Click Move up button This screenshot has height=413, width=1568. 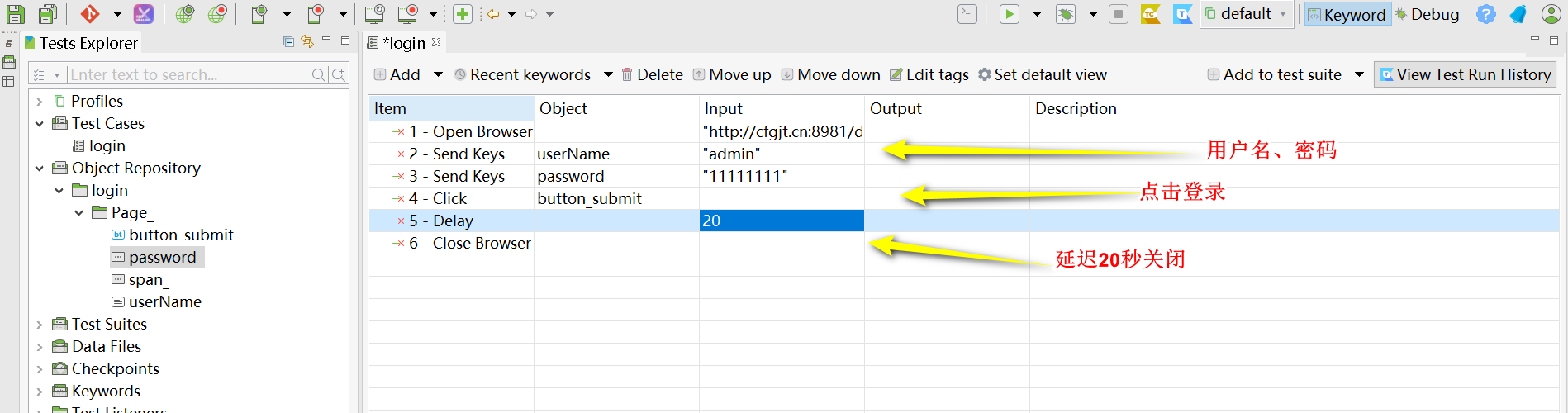click(732, 74)
